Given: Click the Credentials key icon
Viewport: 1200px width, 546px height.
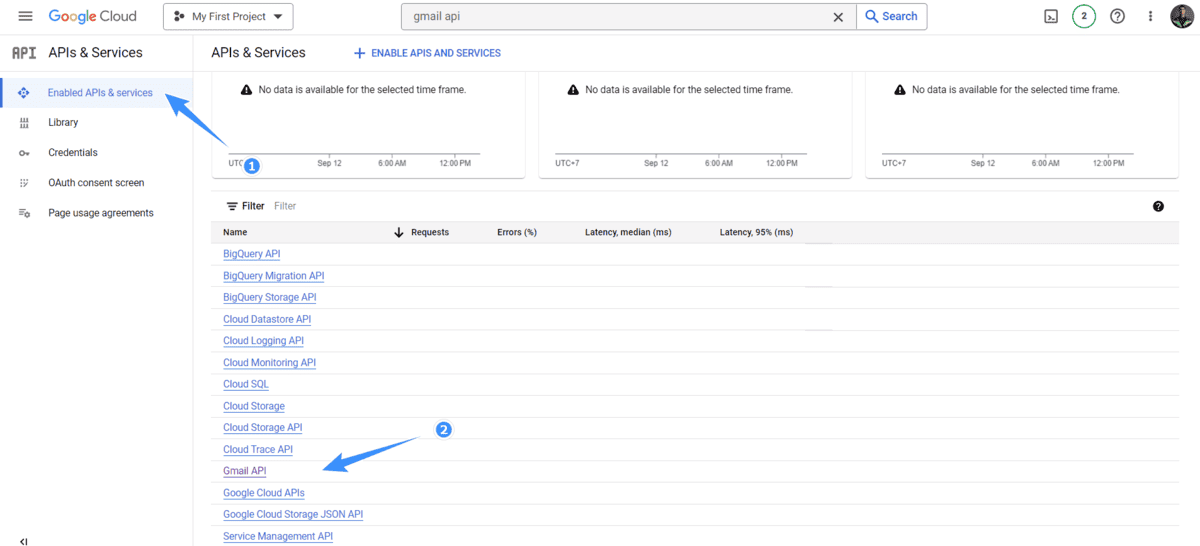Looking at the screenshot, I should point(24,153).
